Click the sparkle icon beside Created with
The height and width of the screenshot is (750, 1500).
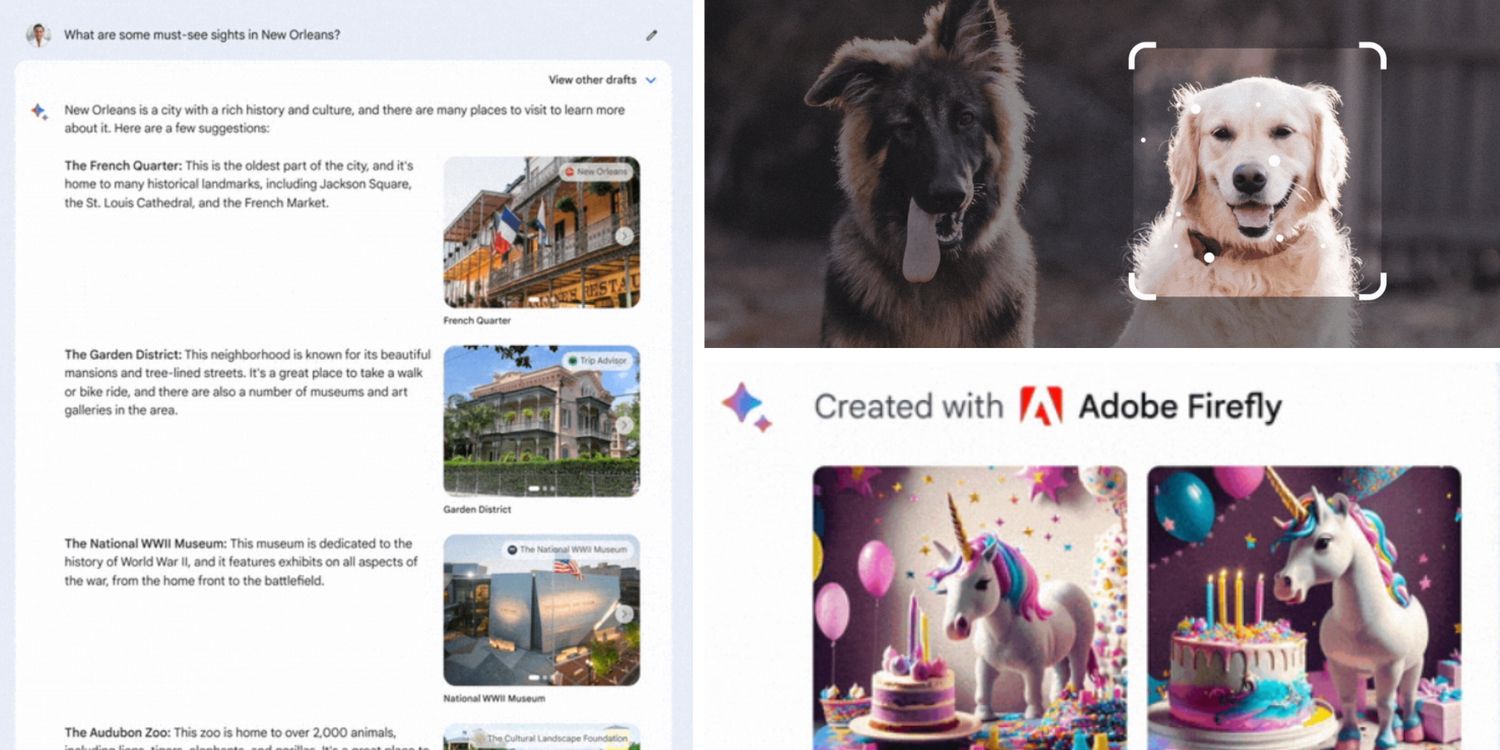[747, 406]
